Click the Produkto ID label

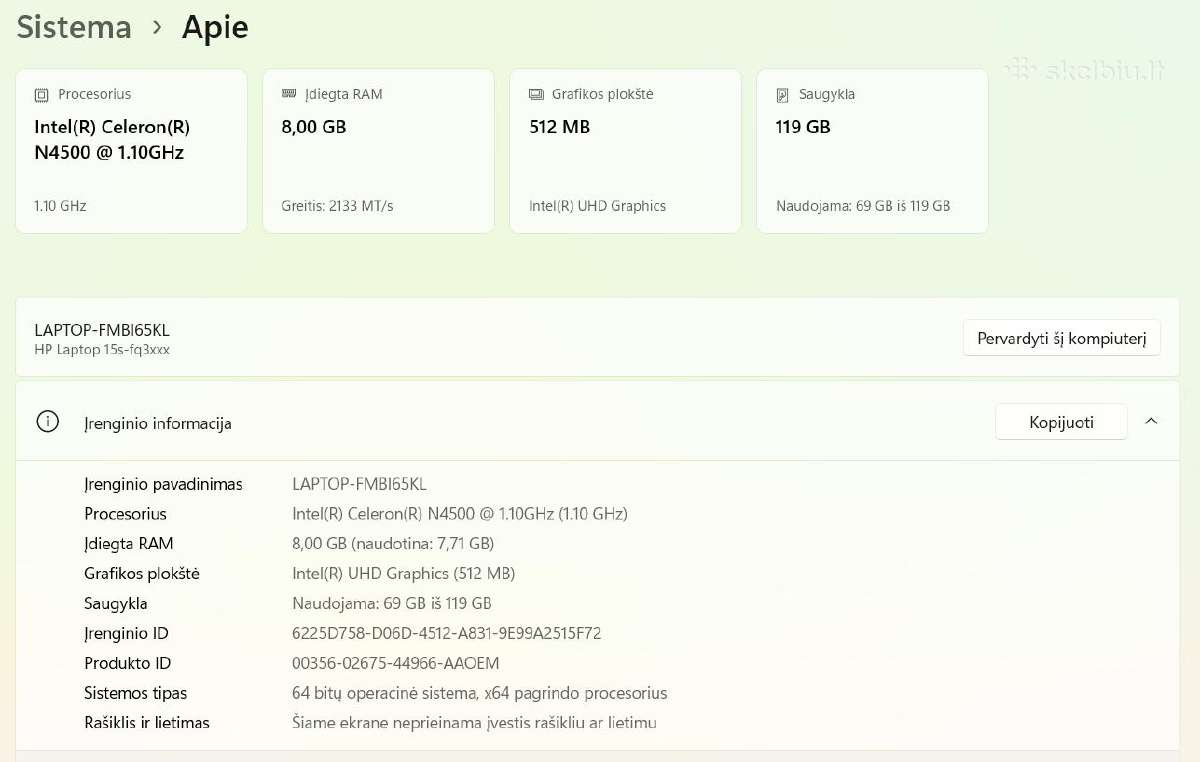[128, 664]
